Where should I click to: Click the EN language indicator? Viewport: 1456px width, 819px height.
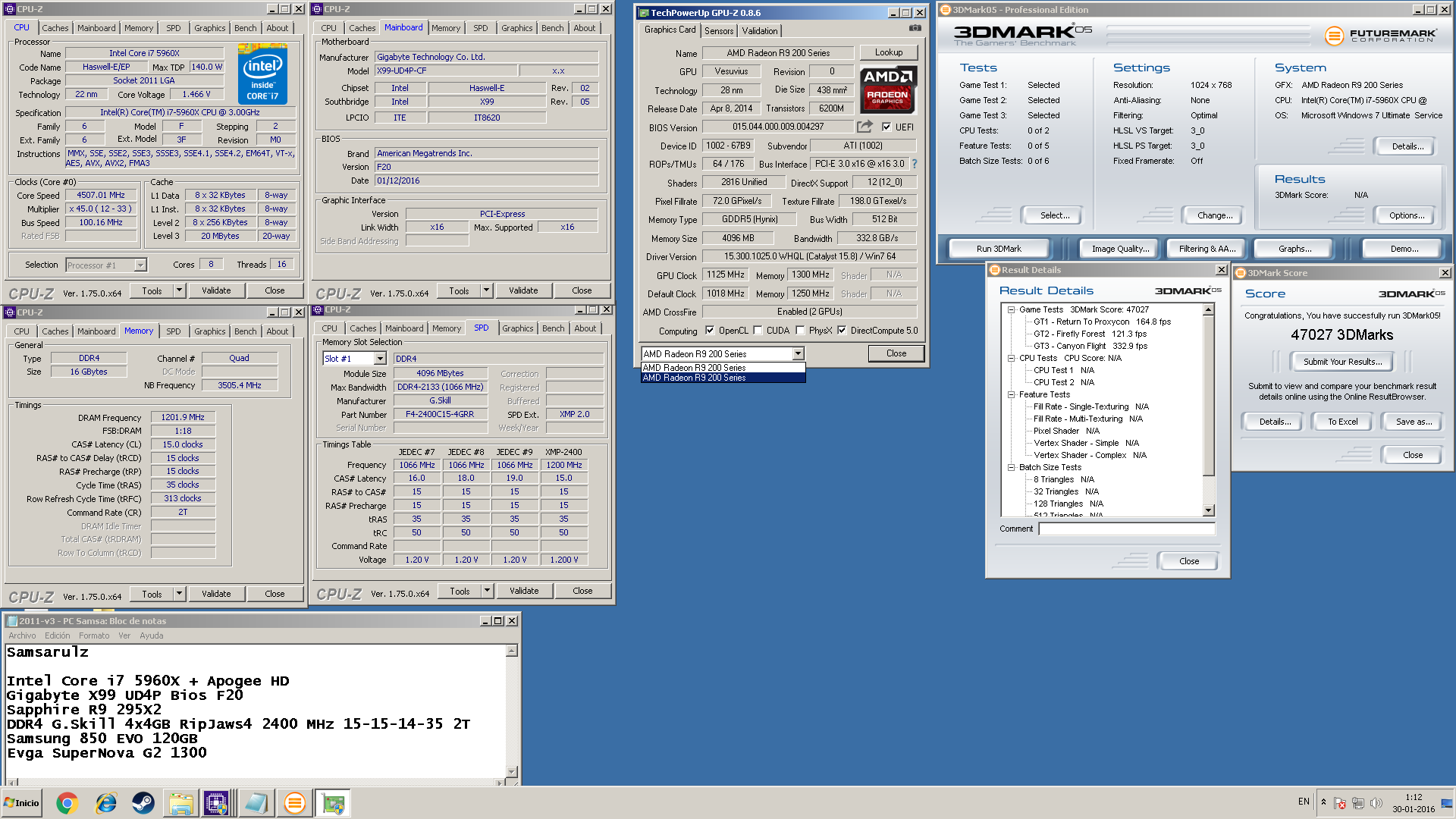coord(1304,802)
